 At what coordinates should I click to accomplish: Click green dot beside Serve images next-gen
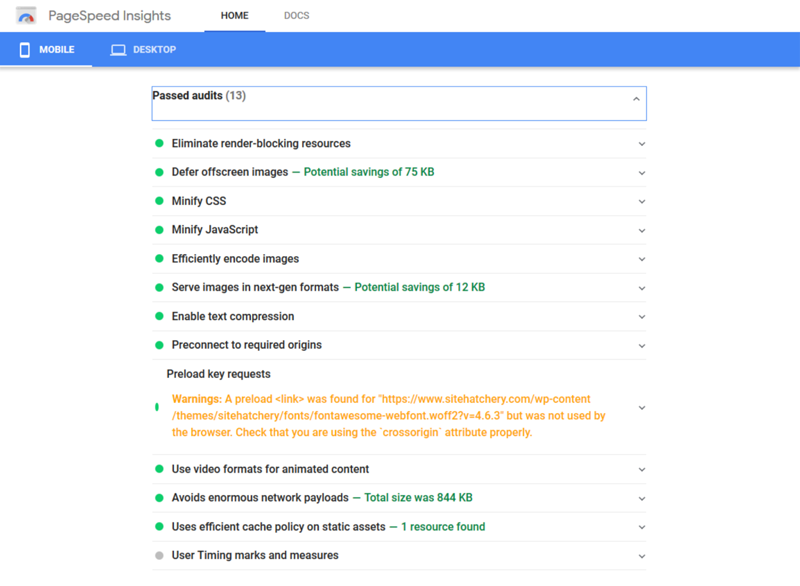pos(159,288)
